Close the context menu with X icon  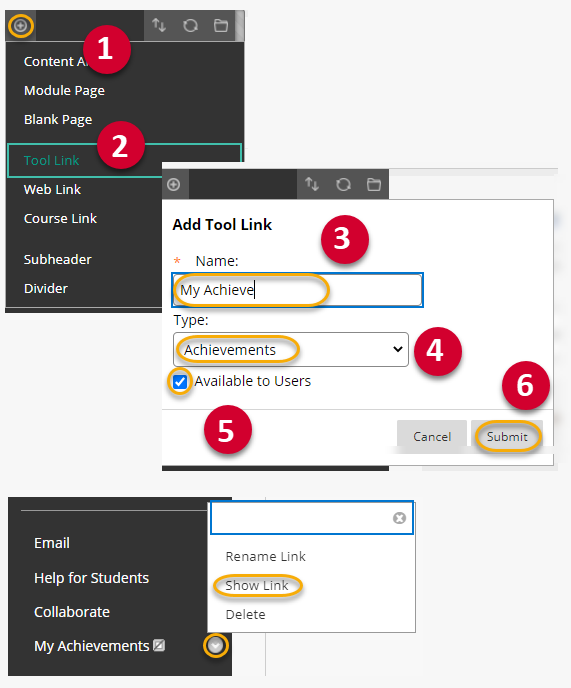click(x=399, y=518)
